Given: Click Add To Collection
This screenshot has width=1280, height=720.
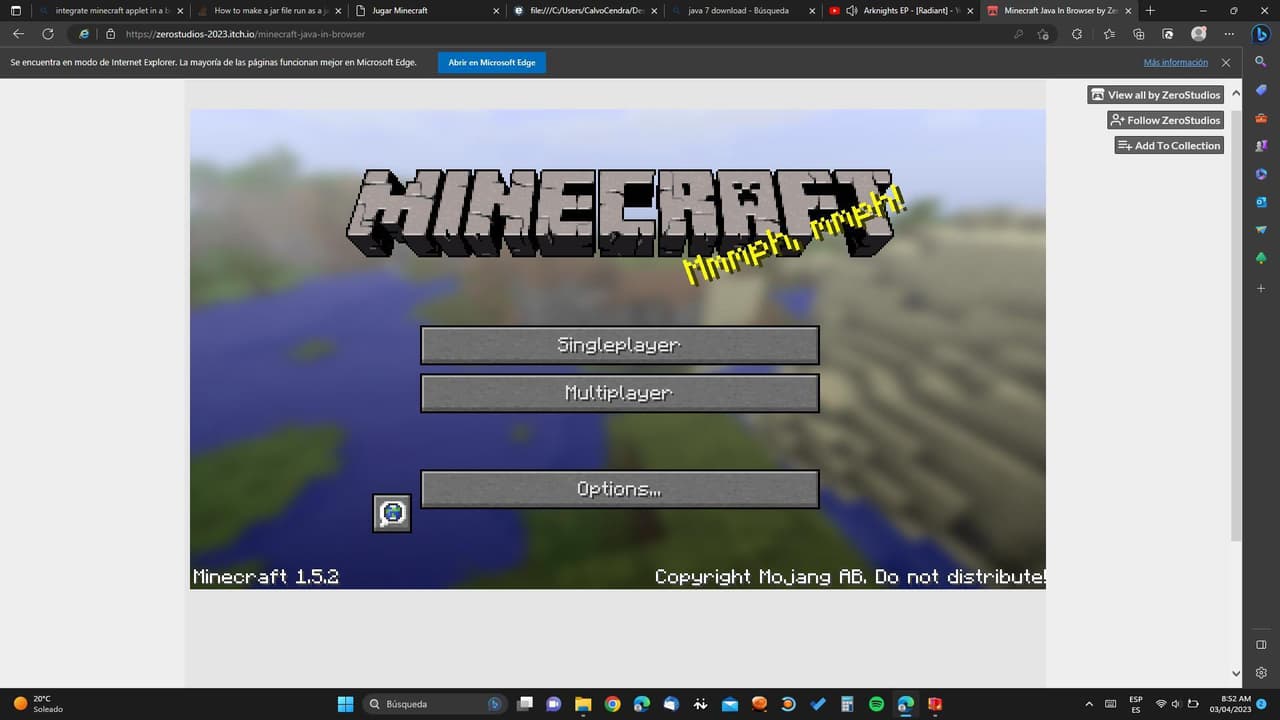Looking at the screenshot, I should click(1170, 146).
